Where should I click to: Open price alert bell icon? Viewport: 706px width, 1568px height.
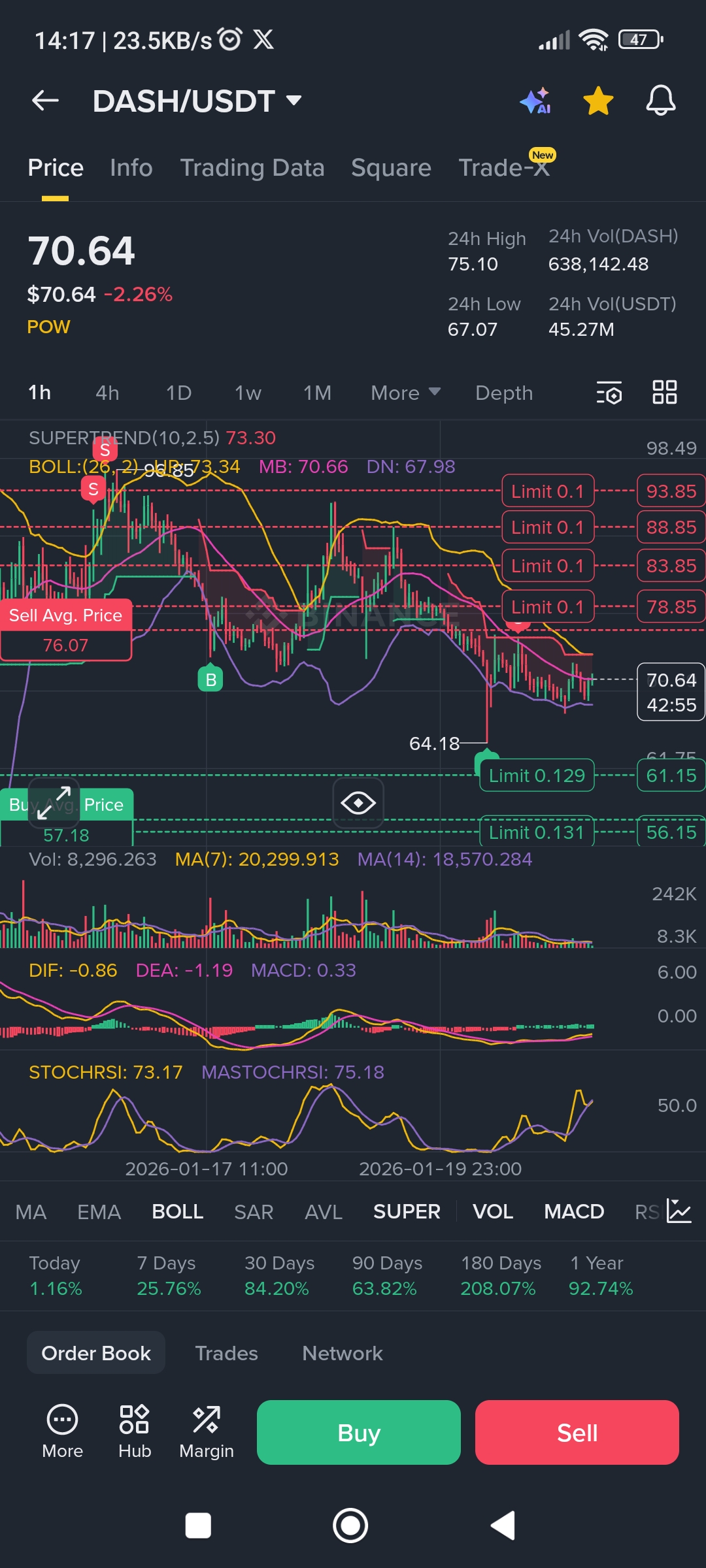tap(661, 101)
